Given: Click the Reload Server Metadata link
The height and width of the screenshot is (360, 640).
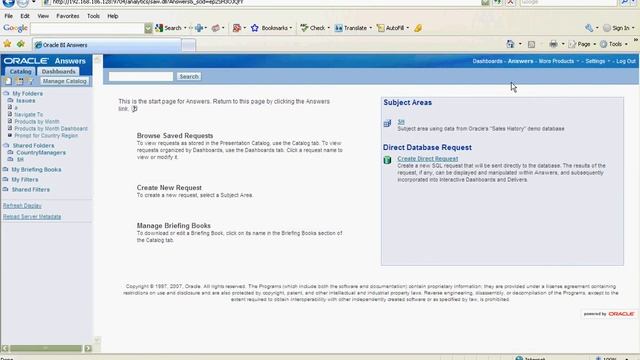Looking at the screenshot, I should [x=32, y=217].
